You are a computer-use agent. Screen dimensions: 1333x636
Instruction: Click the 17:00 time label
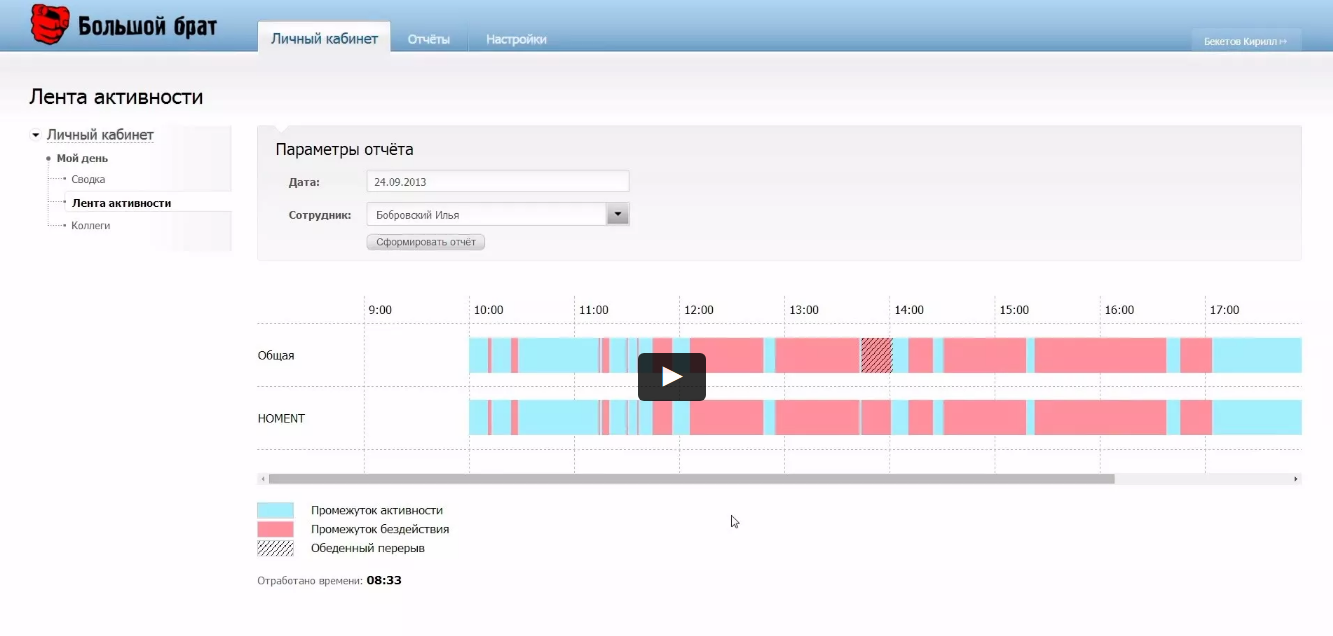[x=1224, y=310]
